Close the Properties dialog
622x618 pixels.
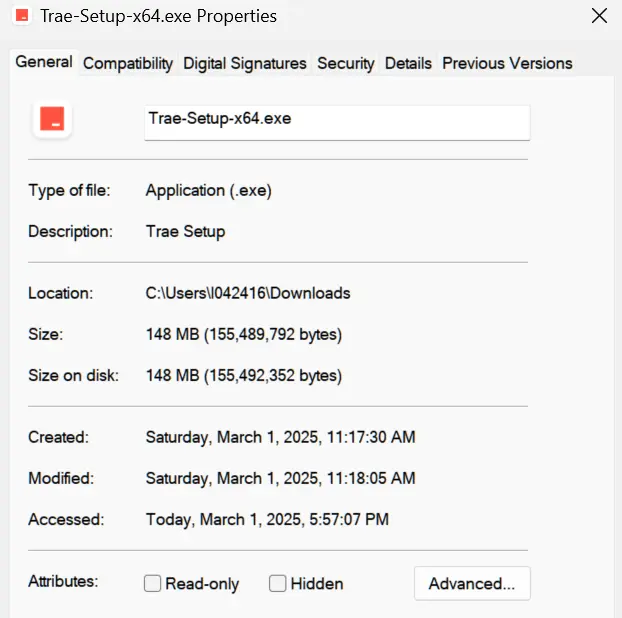599,16
